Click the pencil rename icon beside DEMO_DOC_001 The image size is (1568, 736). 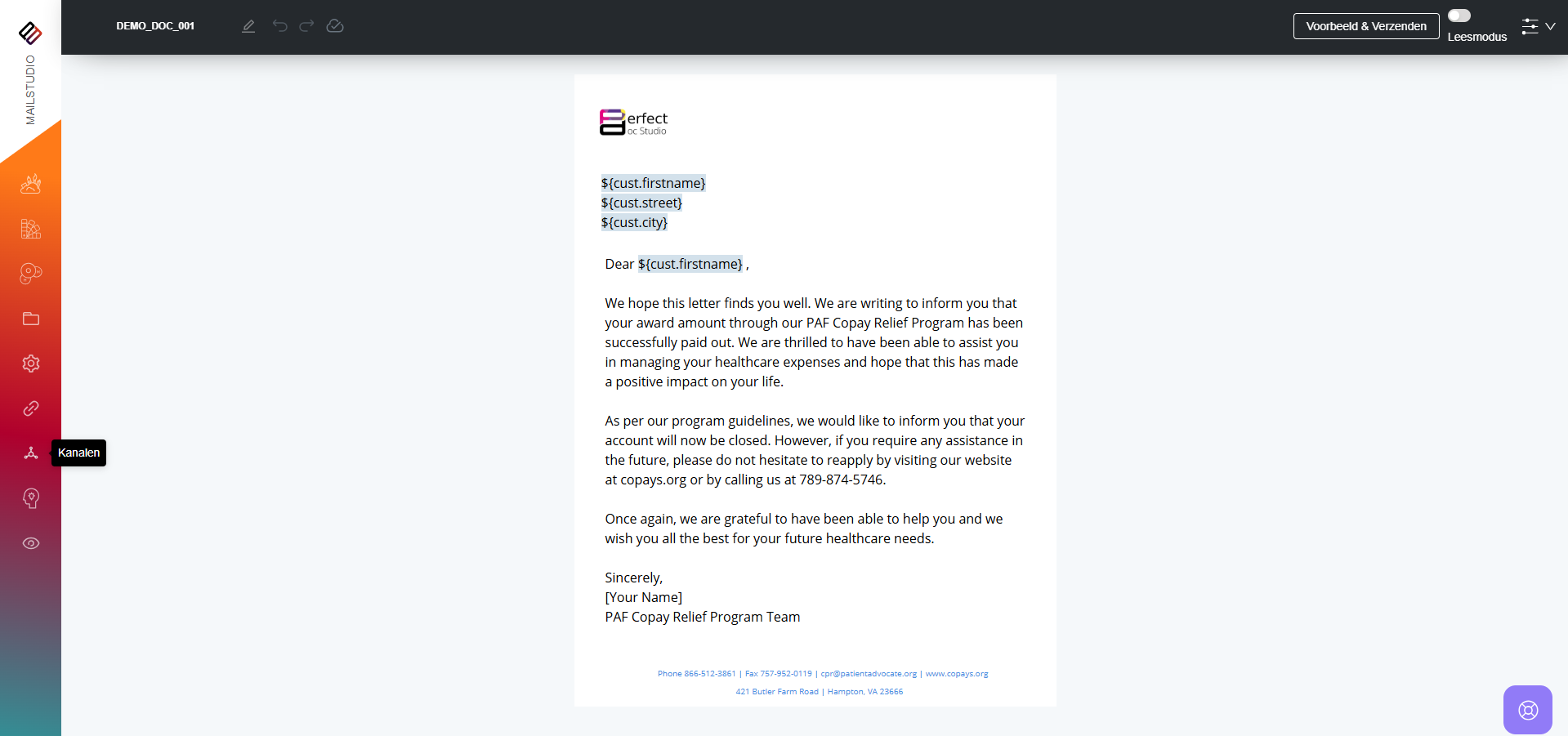point(248,26)
